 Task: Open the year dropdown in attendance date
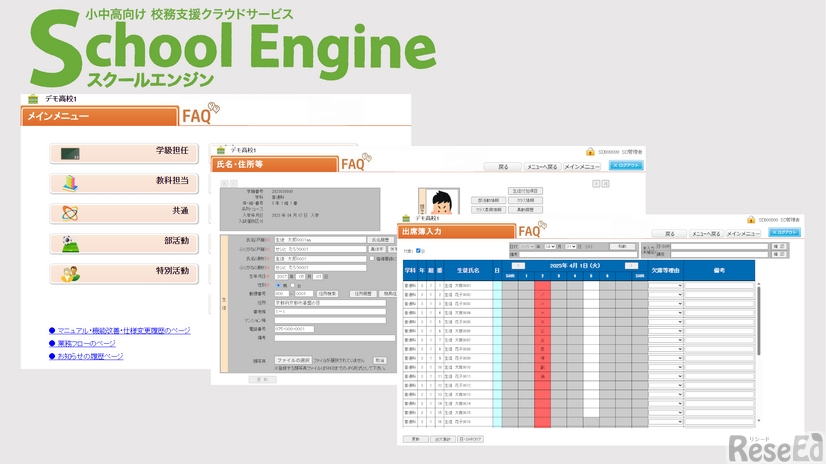point(527,246)
